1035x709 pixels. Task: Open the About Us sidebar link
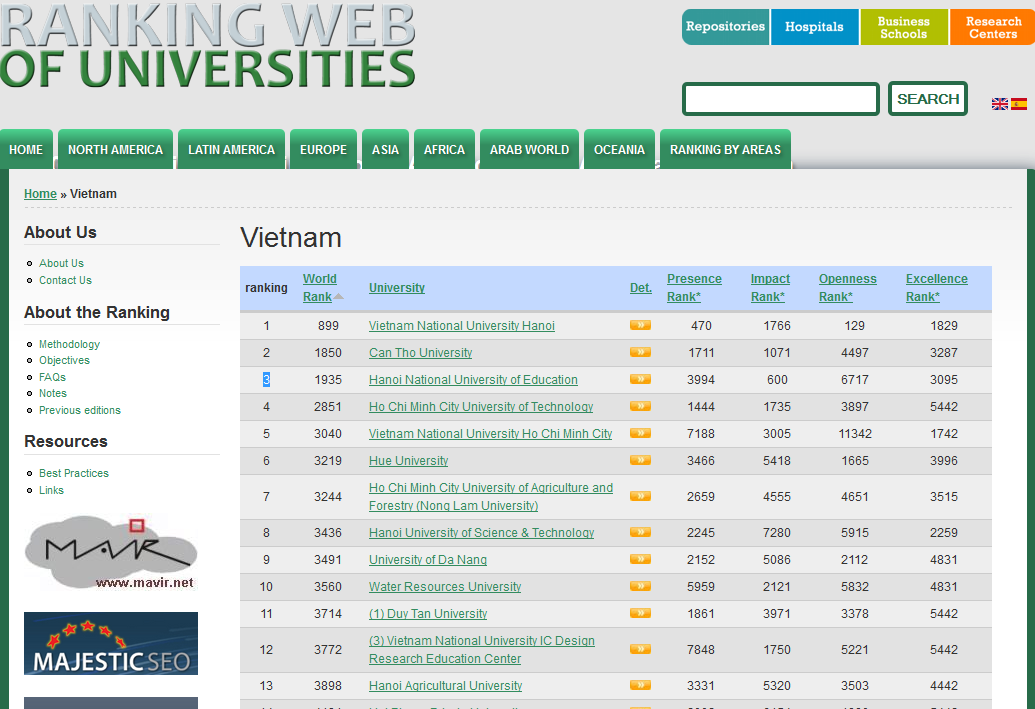tap(61, 263)
